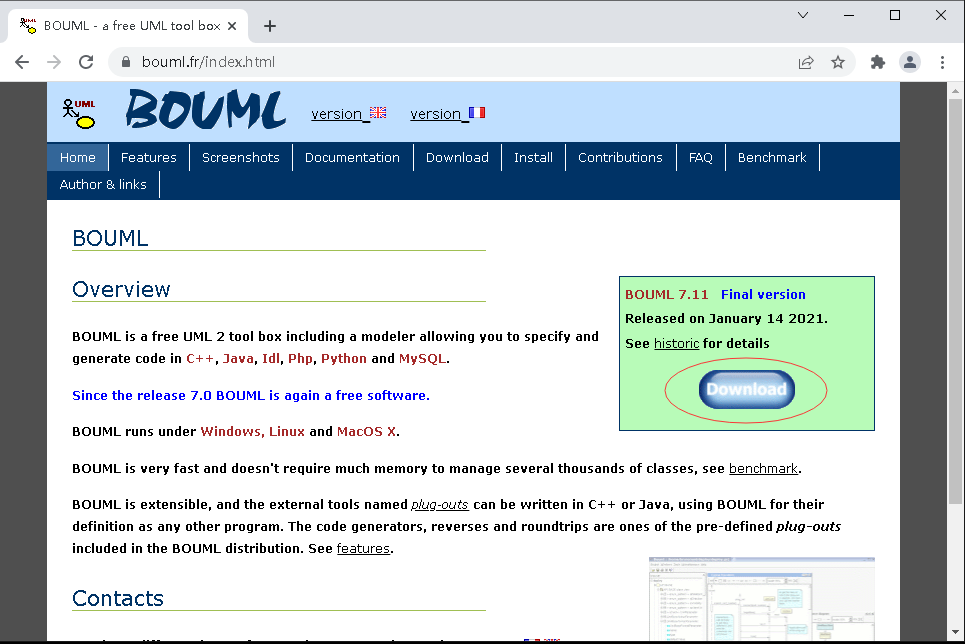Screen dimensions: 965x644
Task: Click the scrollbar up arrow
Action: point(955,91)
